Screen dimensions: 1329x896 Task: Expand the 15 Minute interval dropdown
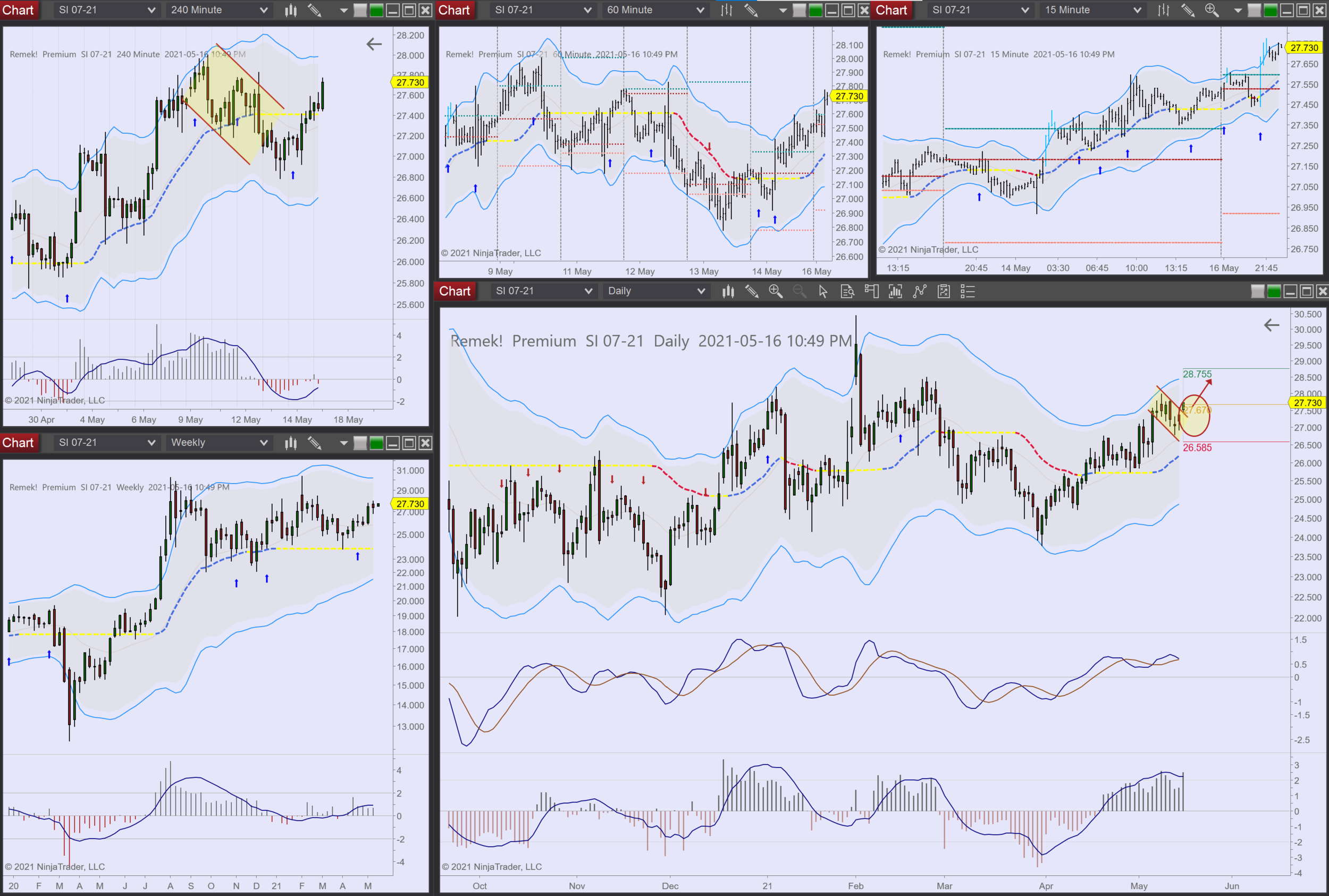[1092, 10]
